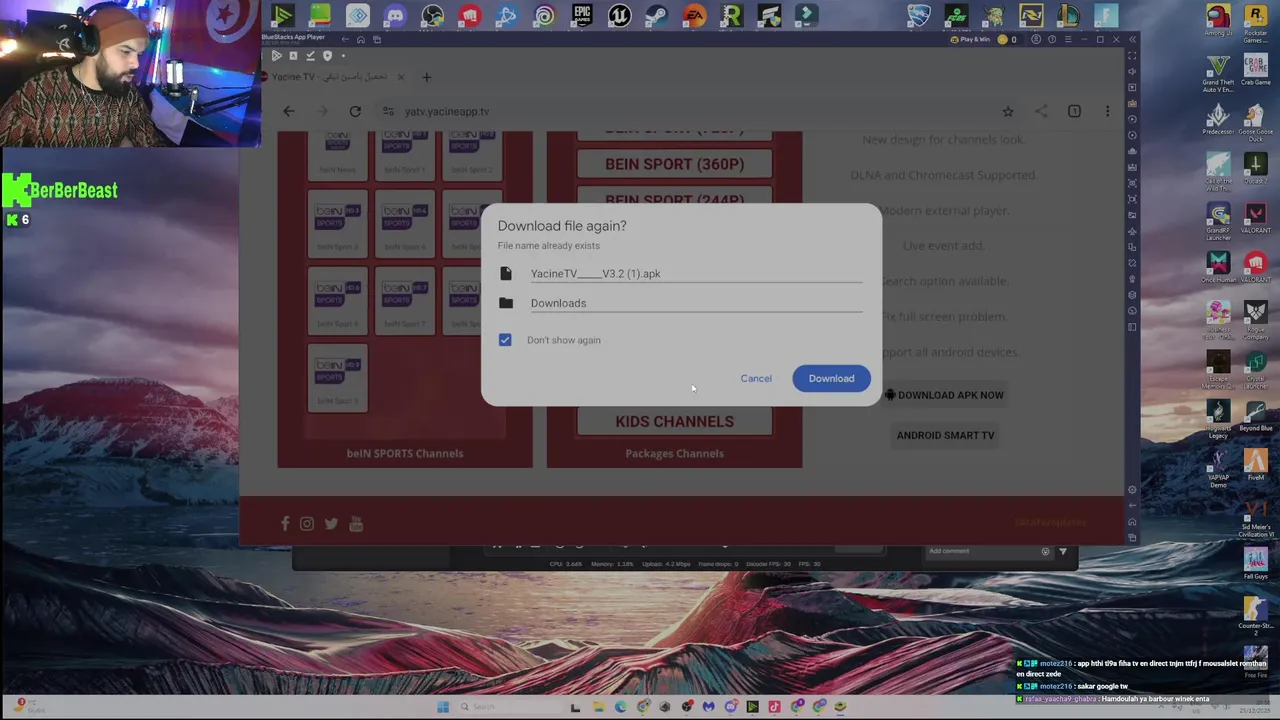Open Crab Game desktop icon
The height and width of the screenshot is (720, 1280).
tap(1255, 70)
